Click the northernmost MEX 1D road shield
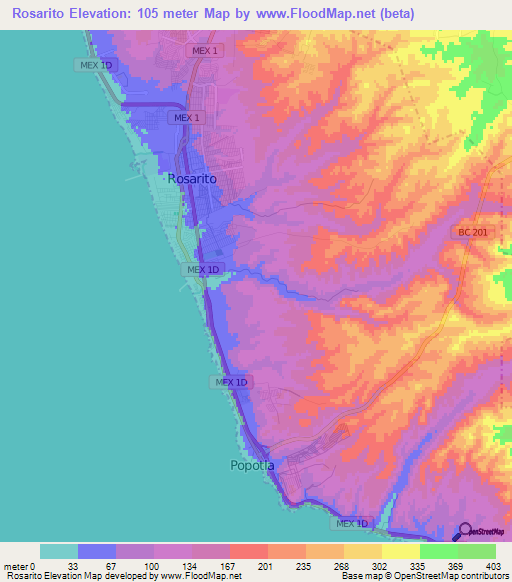Viewport: 512px width, 582px height. pos(96,65)
